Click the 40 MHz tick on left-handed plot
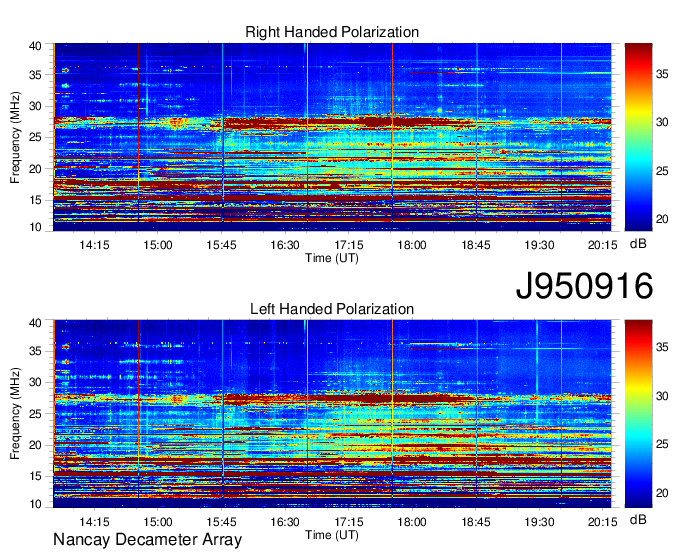Image resolution: width=680 pixels, height=552 pixels. tap(36, 323)
